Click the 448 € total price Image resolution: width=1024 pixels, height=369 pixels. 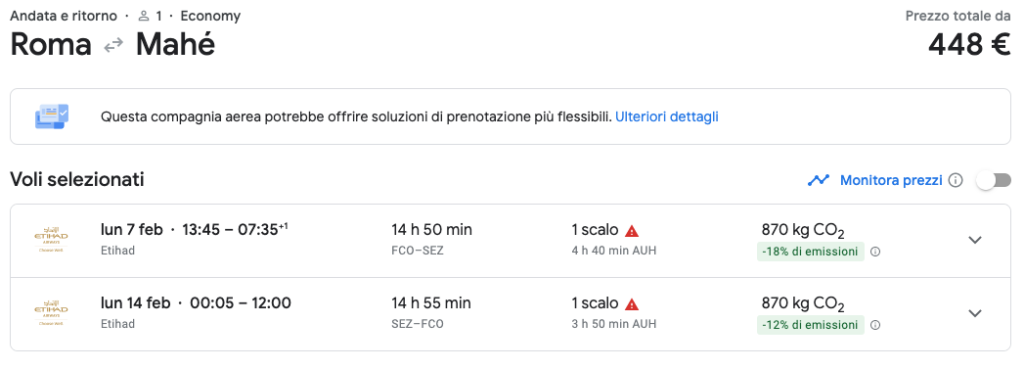[x=969, y=45]
